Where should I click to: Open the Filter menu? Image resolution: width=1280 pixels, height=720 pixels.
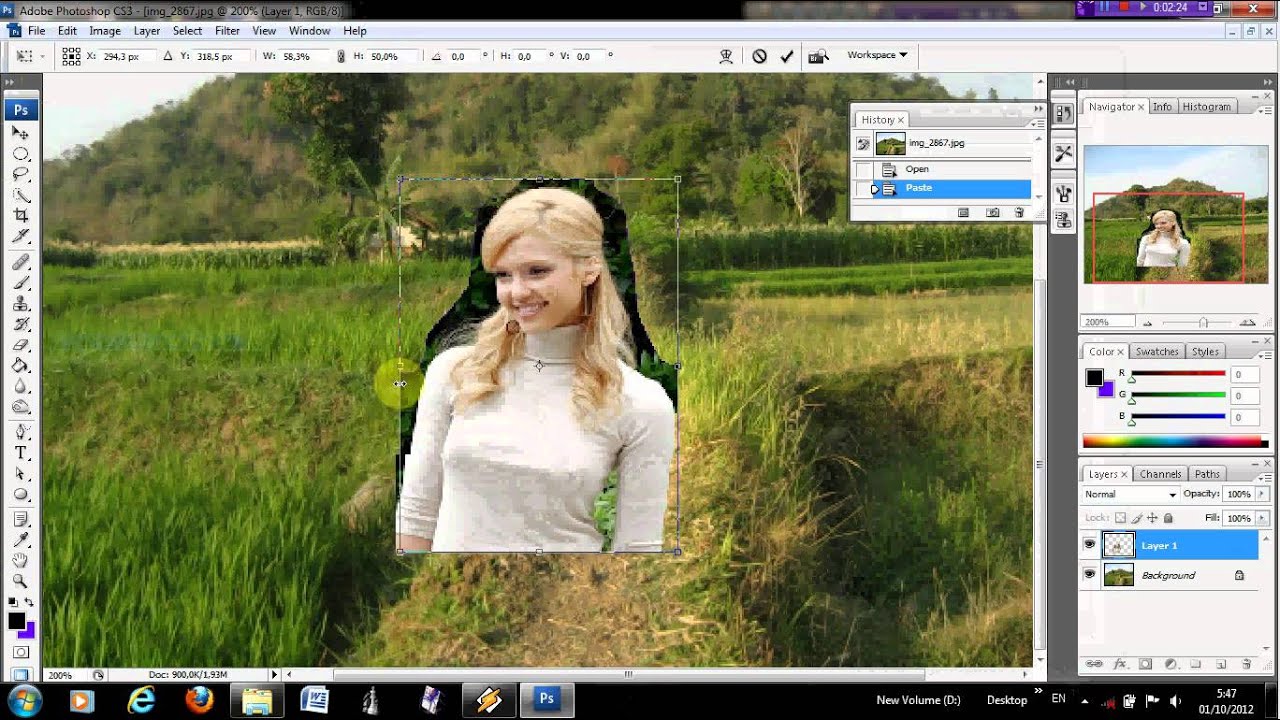[227, 31]
